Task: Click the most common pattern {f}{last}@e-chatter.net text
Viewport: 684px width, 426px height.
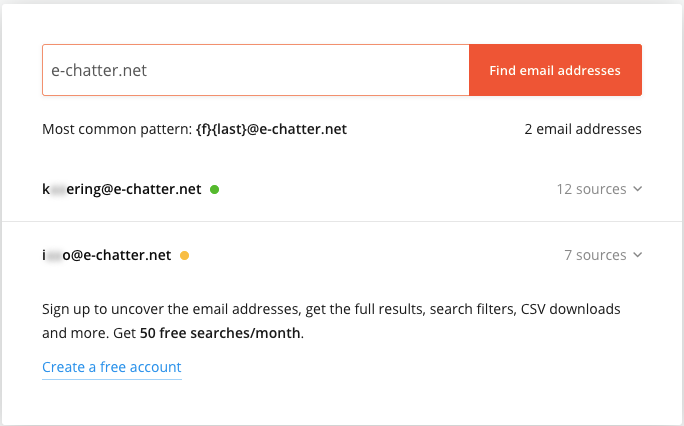Action: [x=271, y=129]
